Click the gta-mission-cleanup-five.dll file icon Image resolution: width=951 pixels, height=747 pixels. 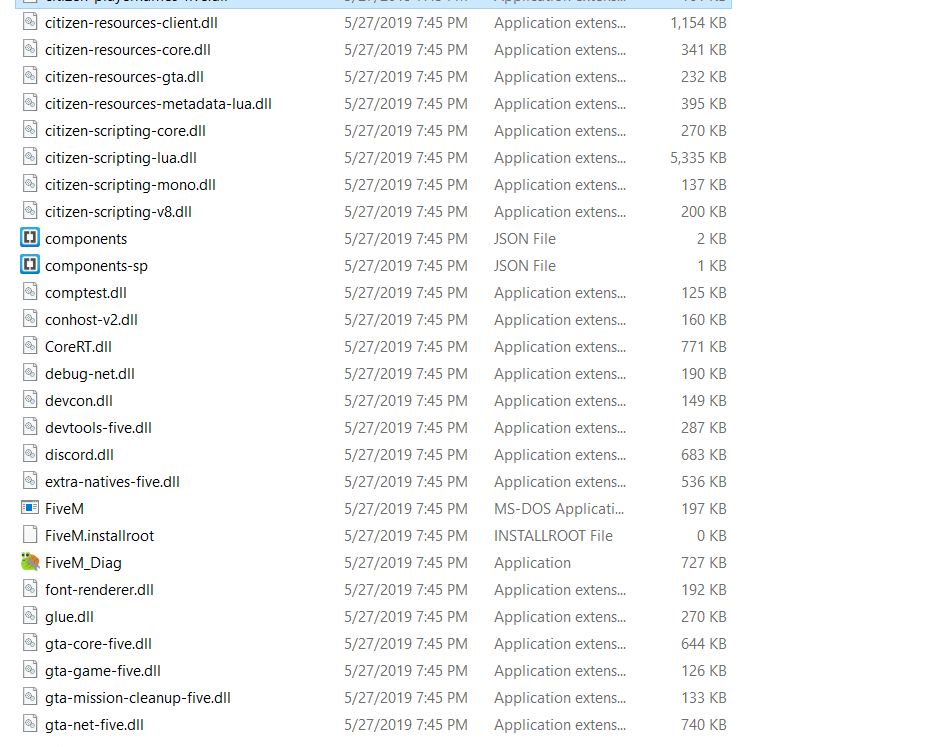pos(30,697)
